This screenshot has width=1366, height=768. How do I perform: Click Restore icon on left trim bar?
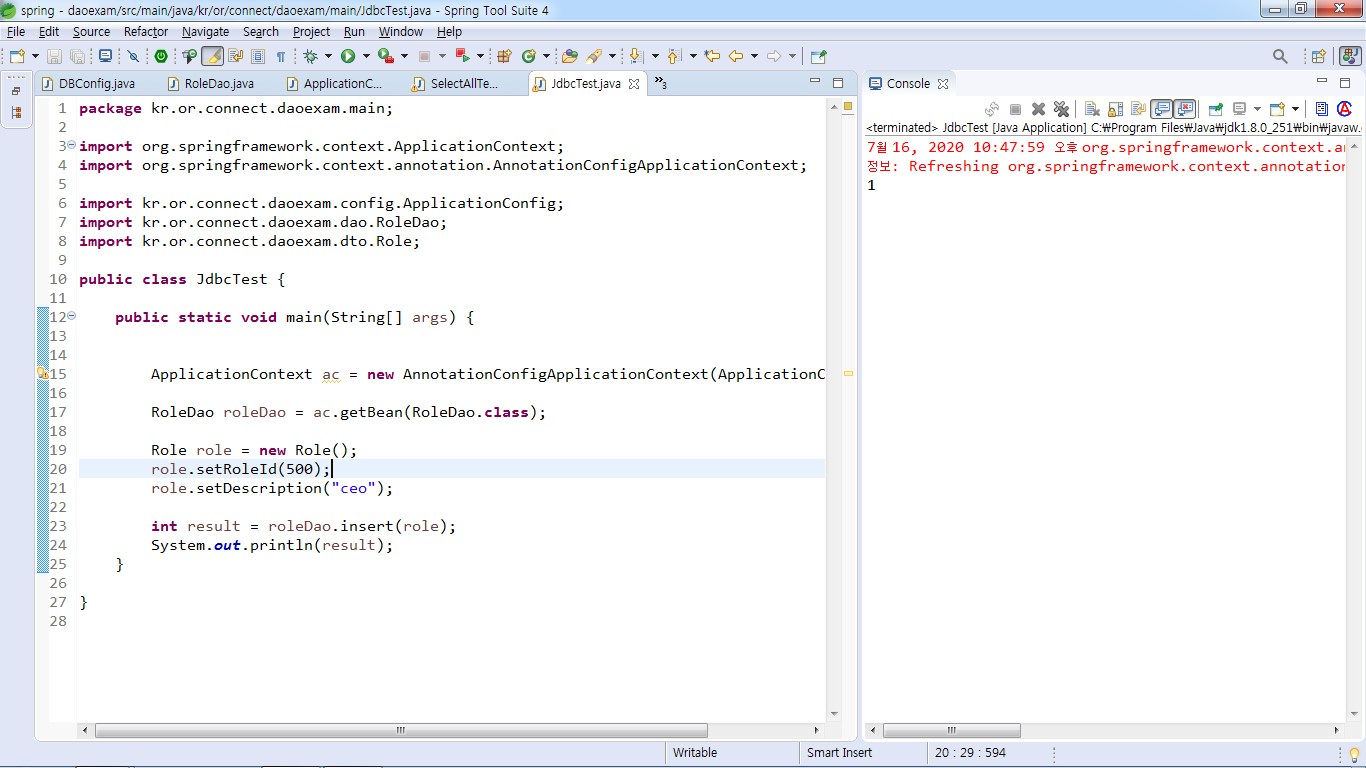pos(16,90)
